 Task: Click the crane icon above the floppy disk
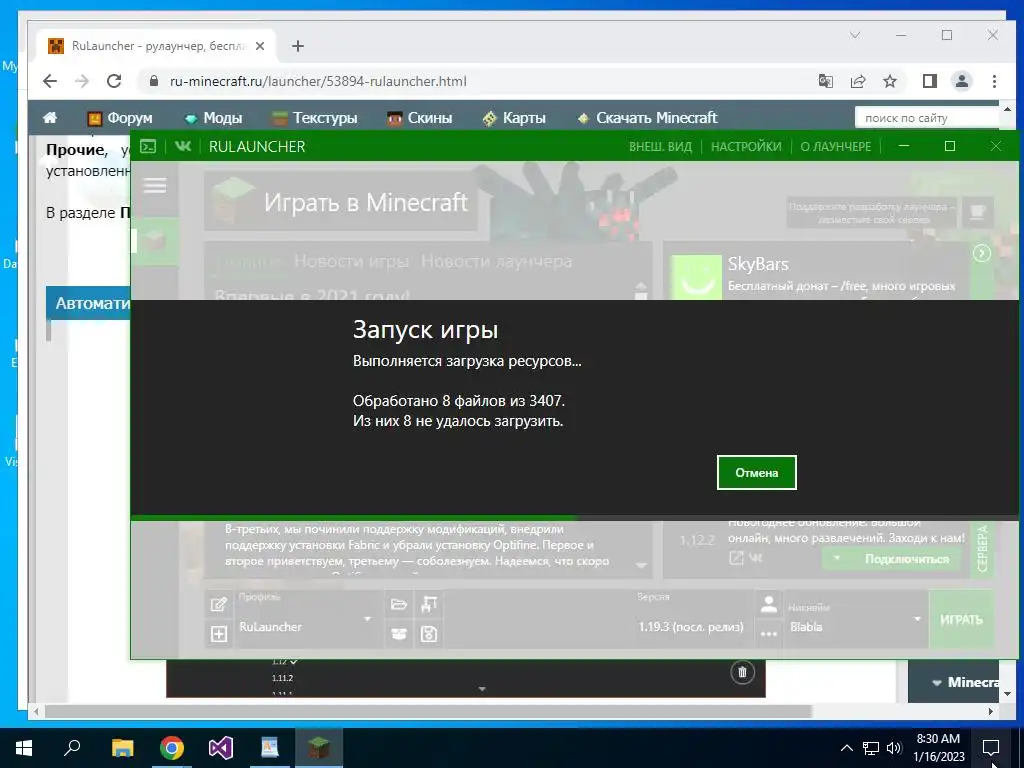click(428, 605)
